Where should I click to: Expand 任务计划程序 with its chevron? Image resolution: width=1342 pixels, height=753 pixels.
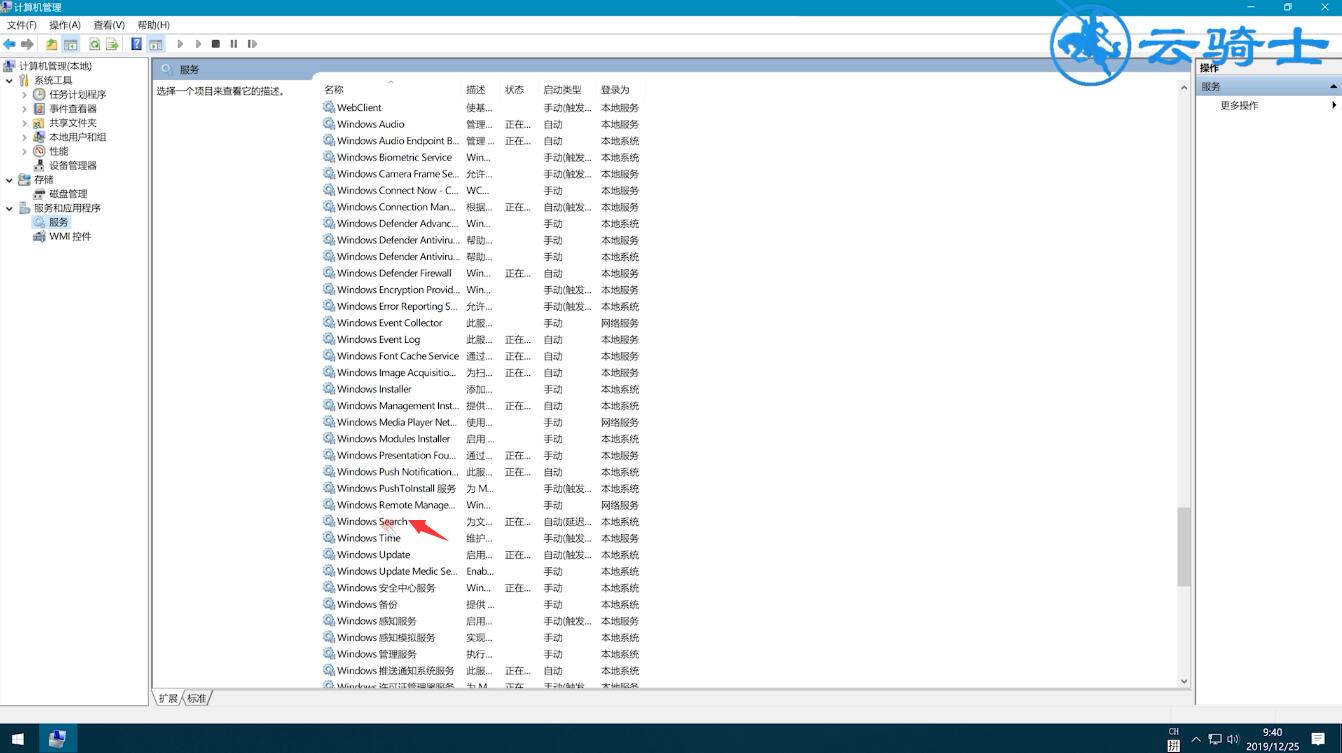pos(25,94)
